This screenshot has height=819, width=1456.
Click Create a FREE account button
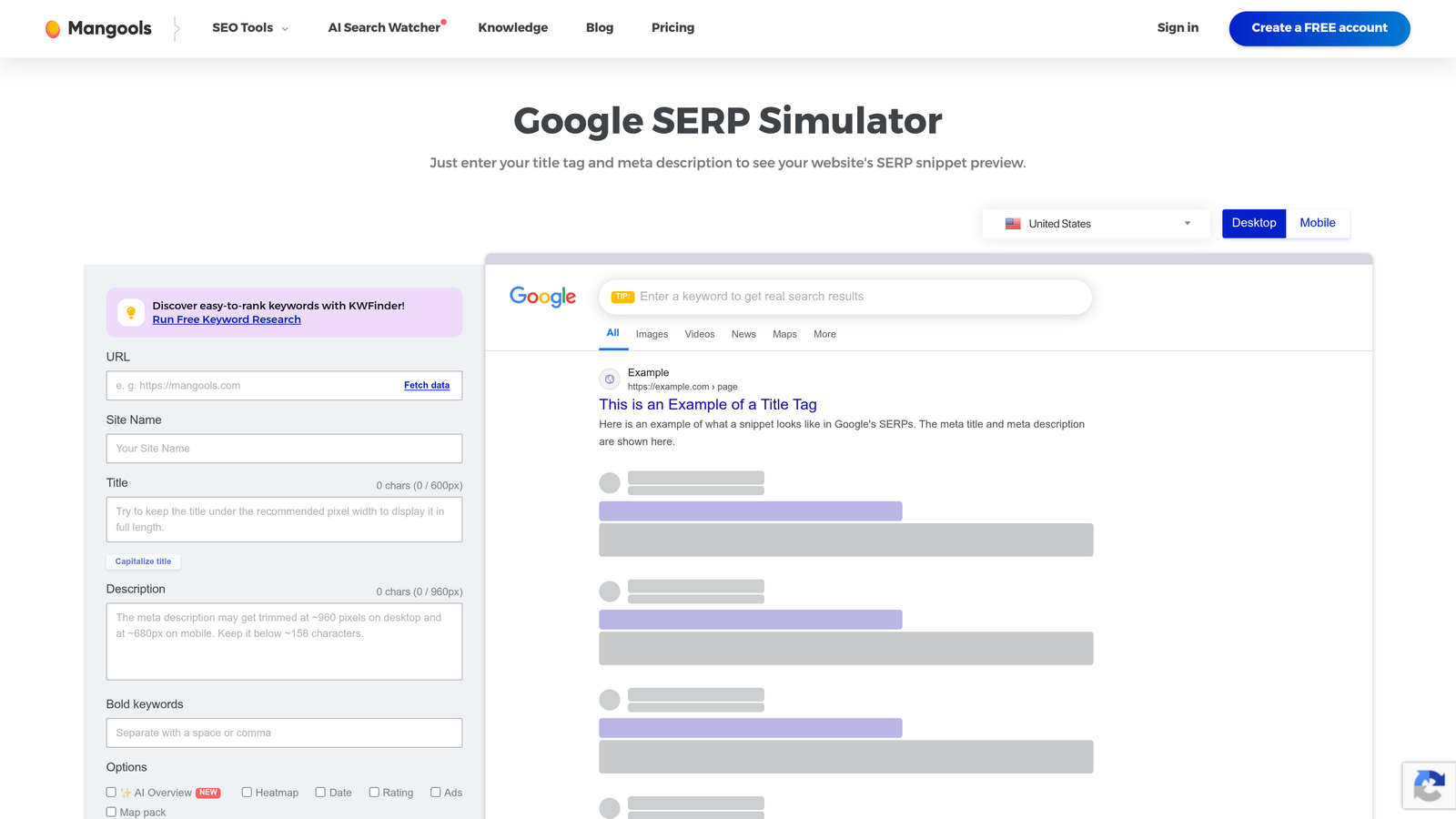tap(1319, 28)
